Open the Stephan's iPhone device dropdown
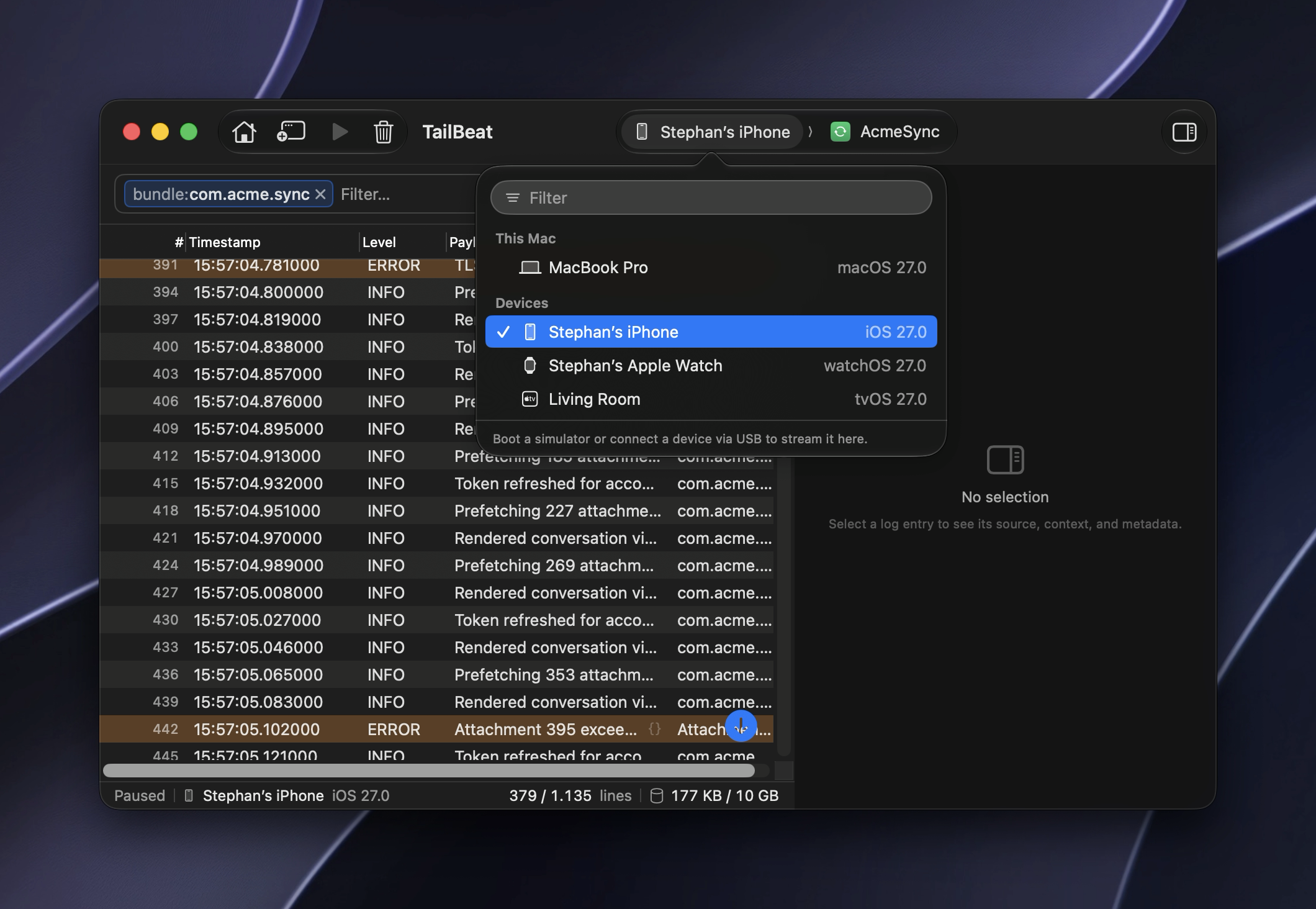This screenshot has height=909, width=1316. click(713, 132)
